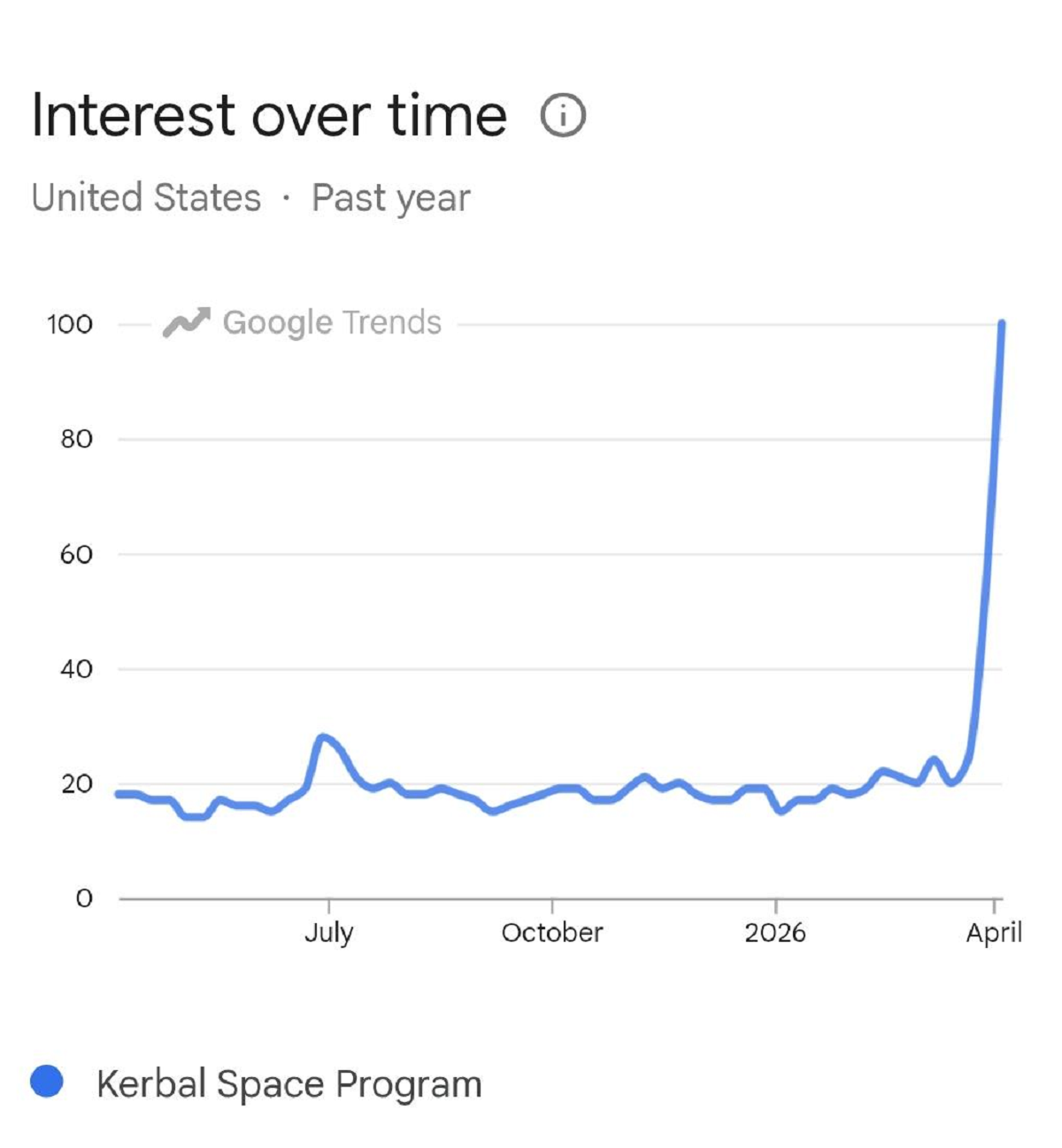Click the 2026 label on the time axis
The width and height of the screenshot is (1062, 1148).
[x=775, y=932]
